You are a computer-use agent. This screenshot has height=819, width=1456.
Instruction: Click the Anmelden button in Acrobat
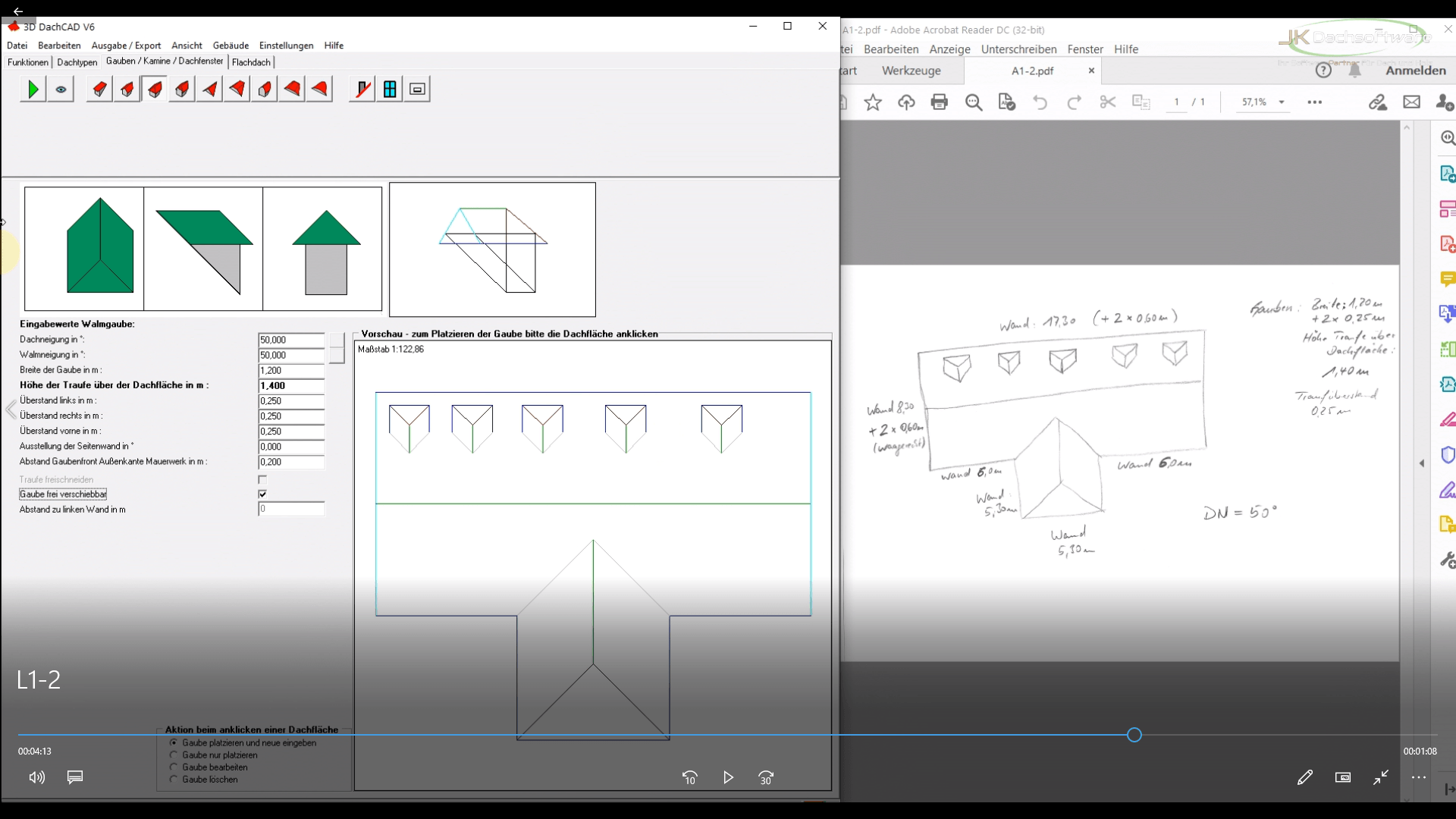[x=1415, y=70]
